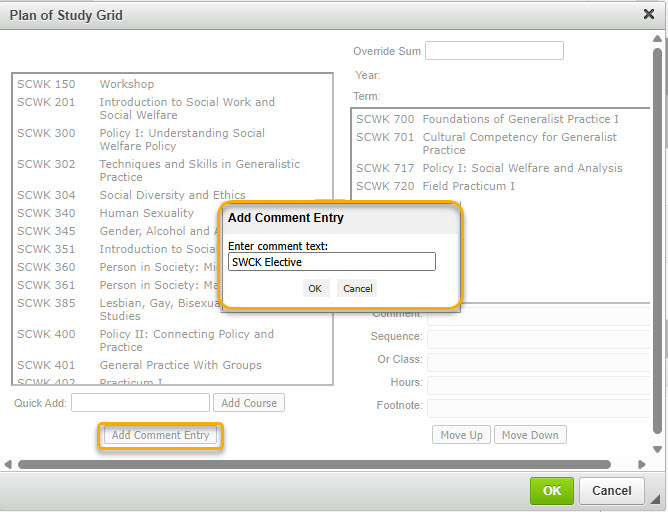Click the vertical scrollbar up arrow
The height and width of the screenshot is (512, 668).
pyautogui.click(x=657, y=39)
